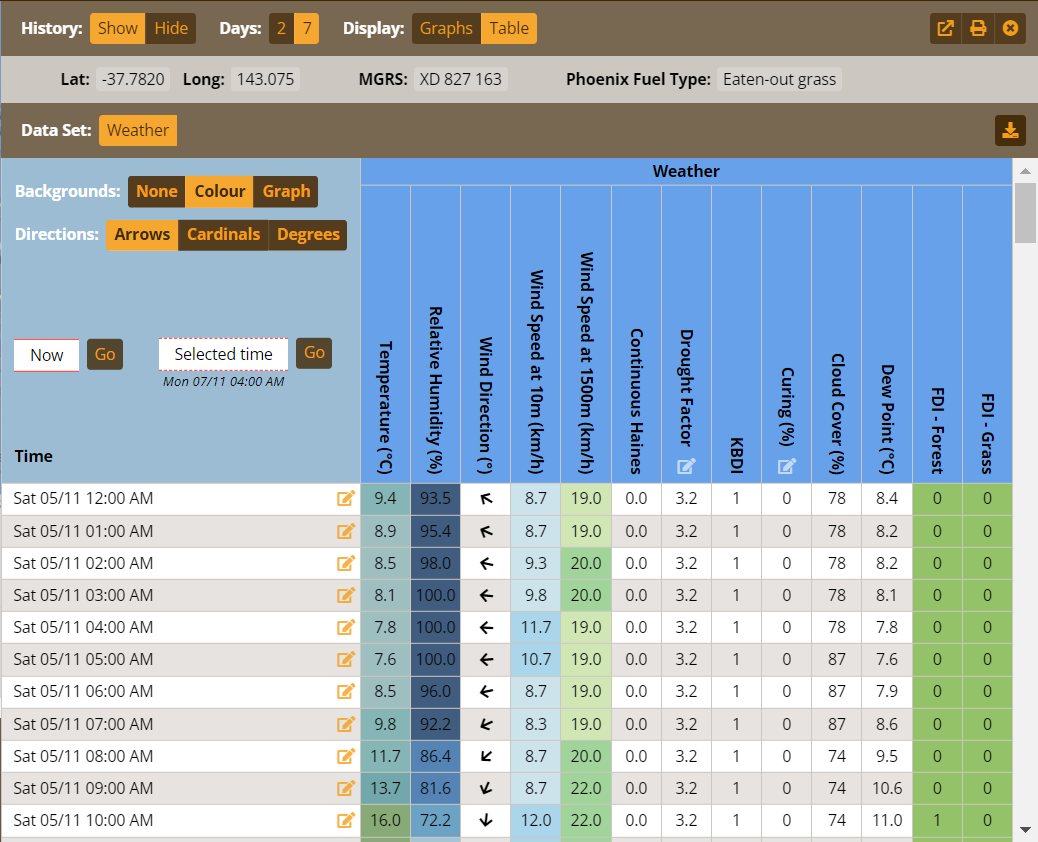Set wind directions to Degrees
The height and width of the screenshot is (842, 1038).
click(x=308, y=234)
